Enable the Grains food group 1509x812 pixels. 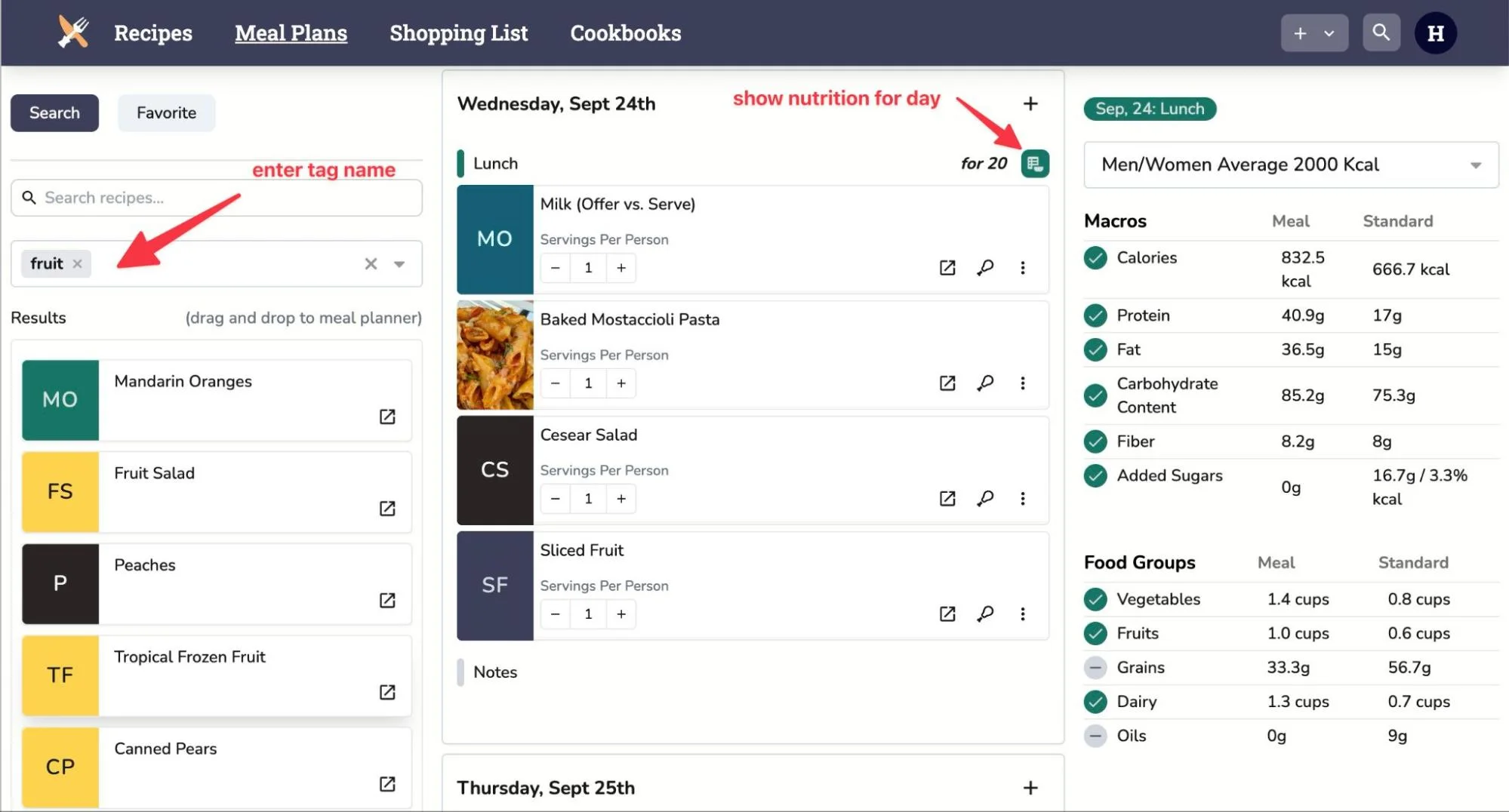pyautogui.click(x=1095, y=667)
